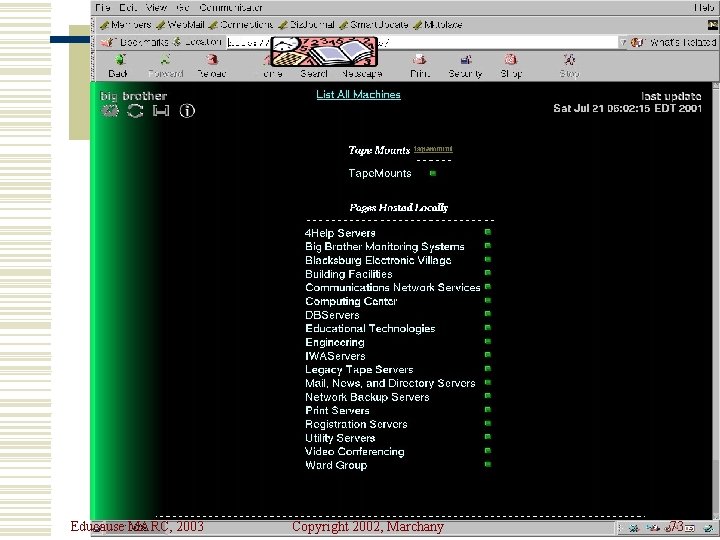Click status dot for DBServers
Viewport: 720px width, 540px height.
click(x=488, y=314)
